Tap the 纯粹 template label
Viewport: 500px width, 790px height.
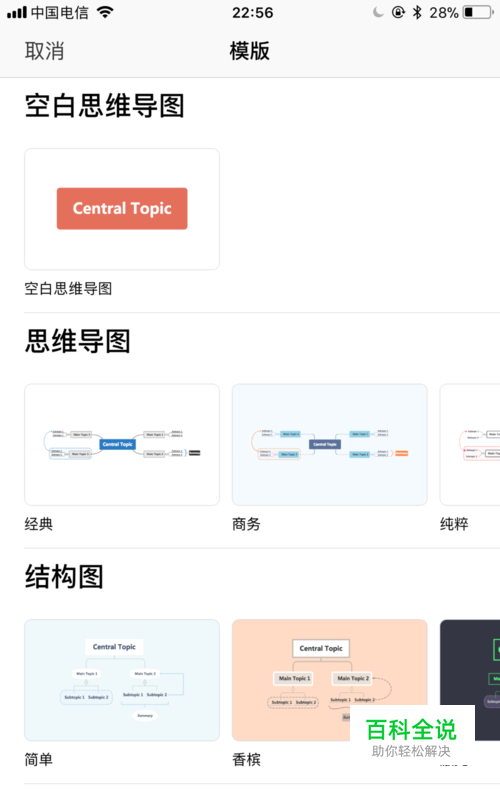click(454, 524)
